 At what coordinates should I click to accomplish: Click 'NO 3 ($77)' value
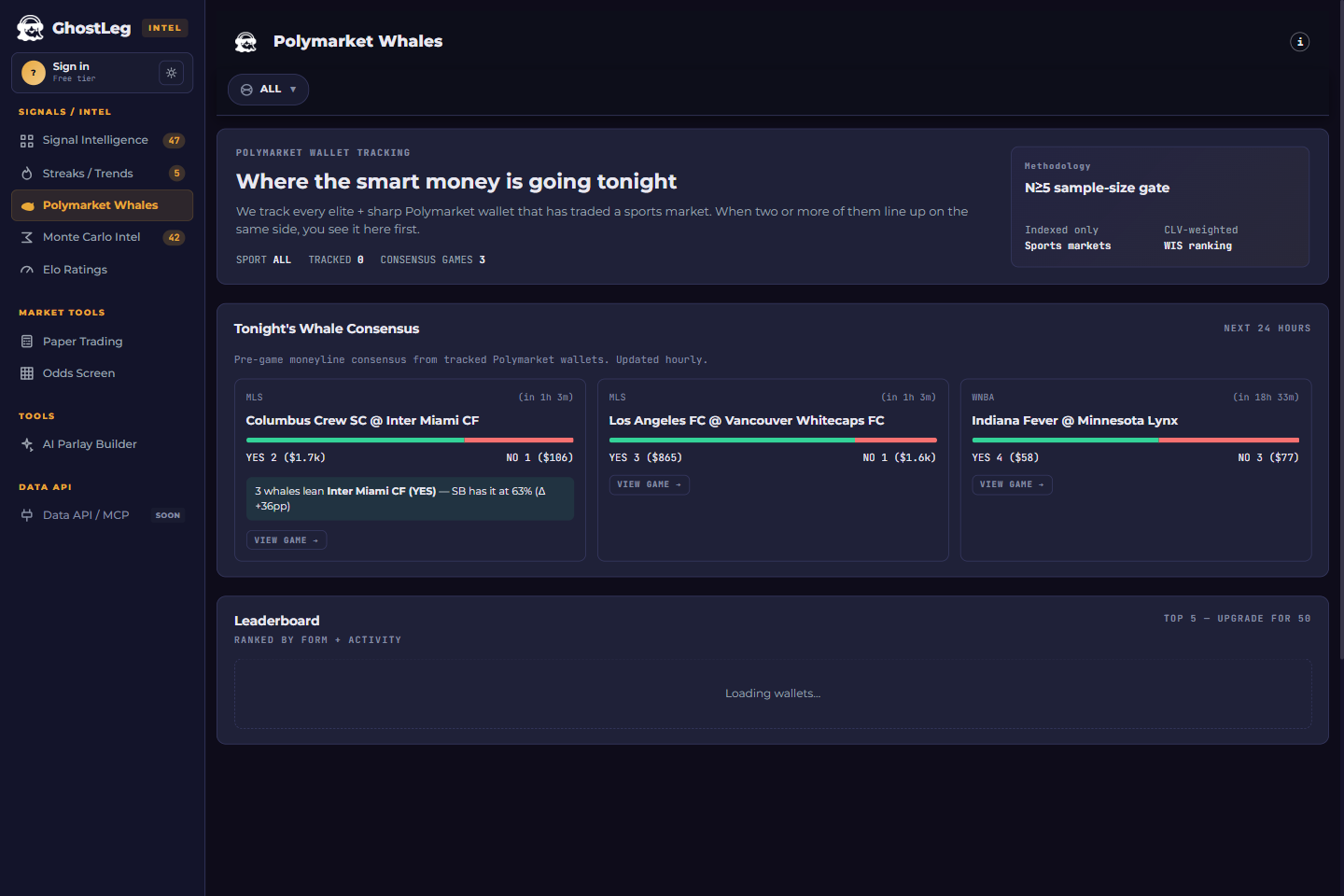pyautogui.click(x=1268, y=458)
